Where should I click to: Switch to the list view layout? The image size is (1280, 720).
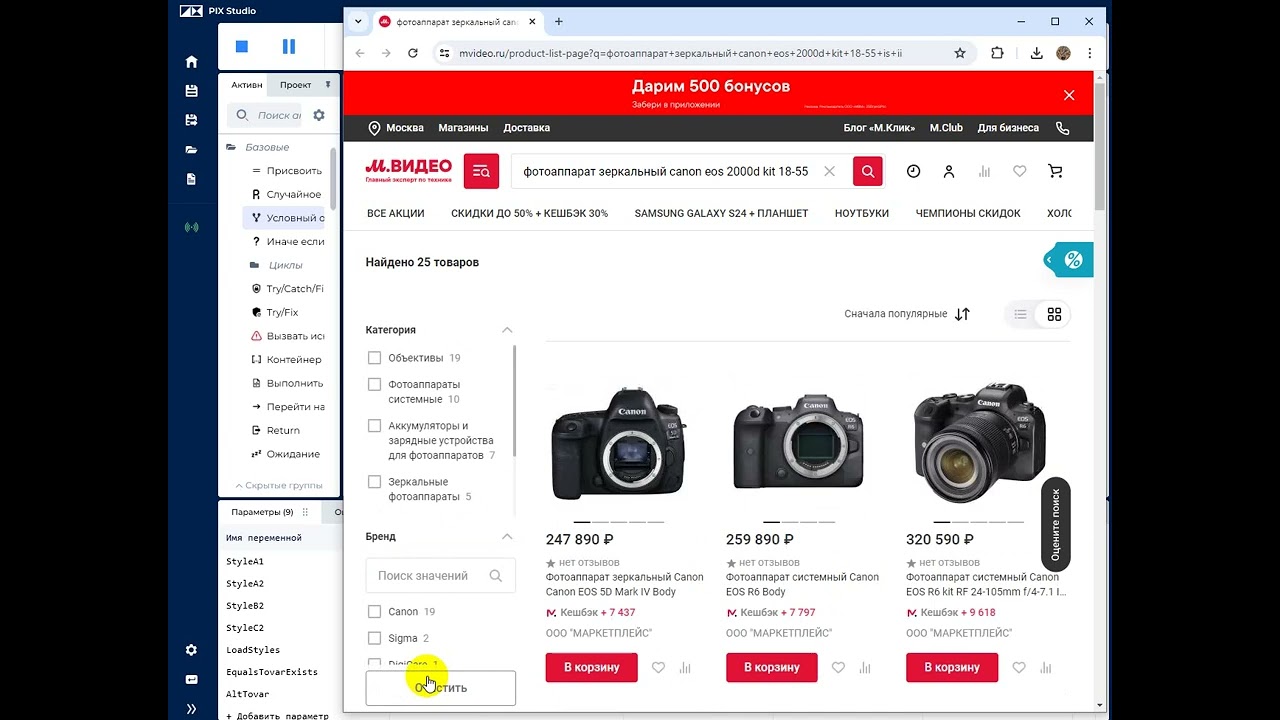(1020, 314)
